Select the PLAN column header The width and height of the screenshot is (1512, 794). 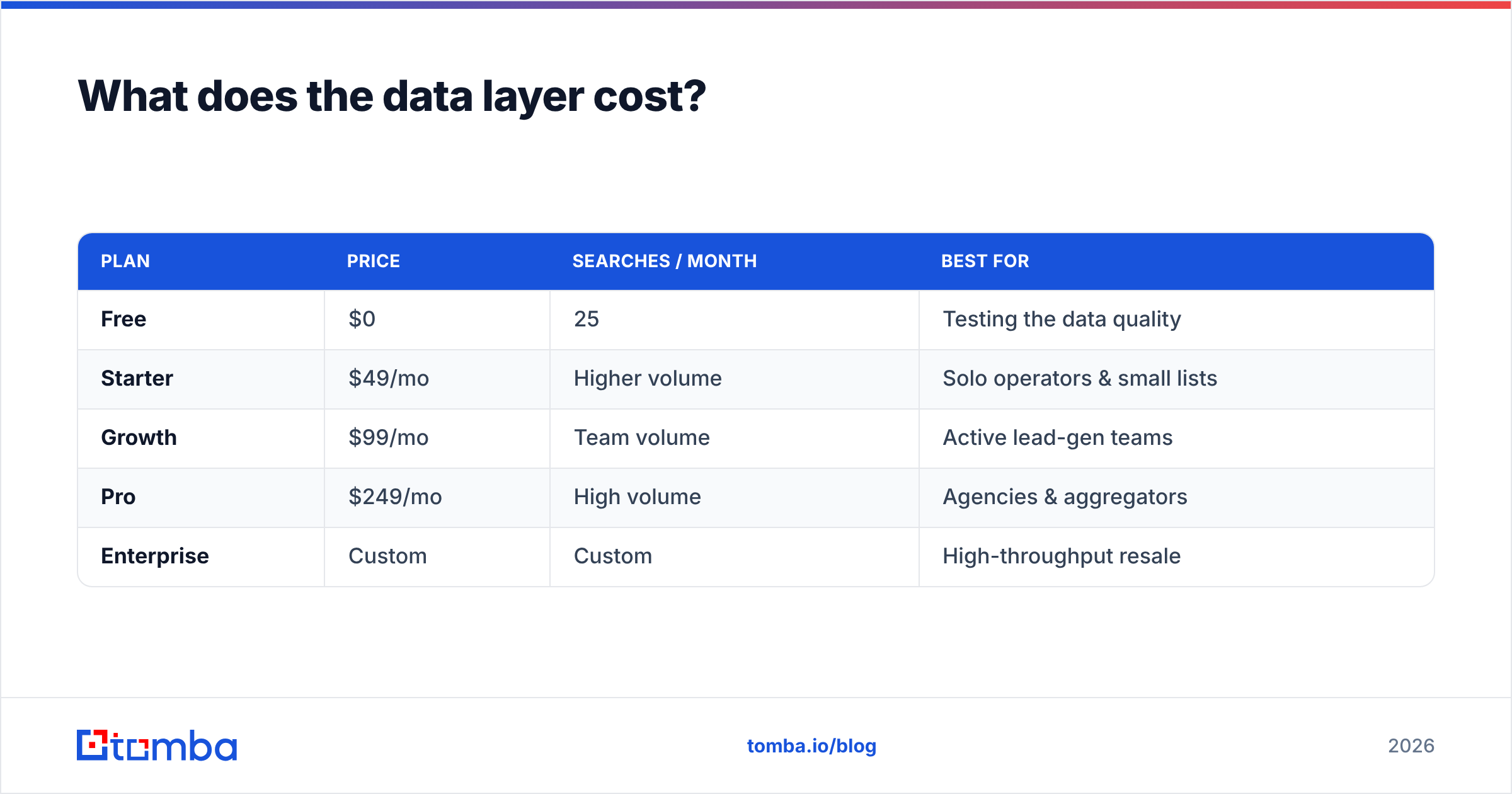[201, 261]
